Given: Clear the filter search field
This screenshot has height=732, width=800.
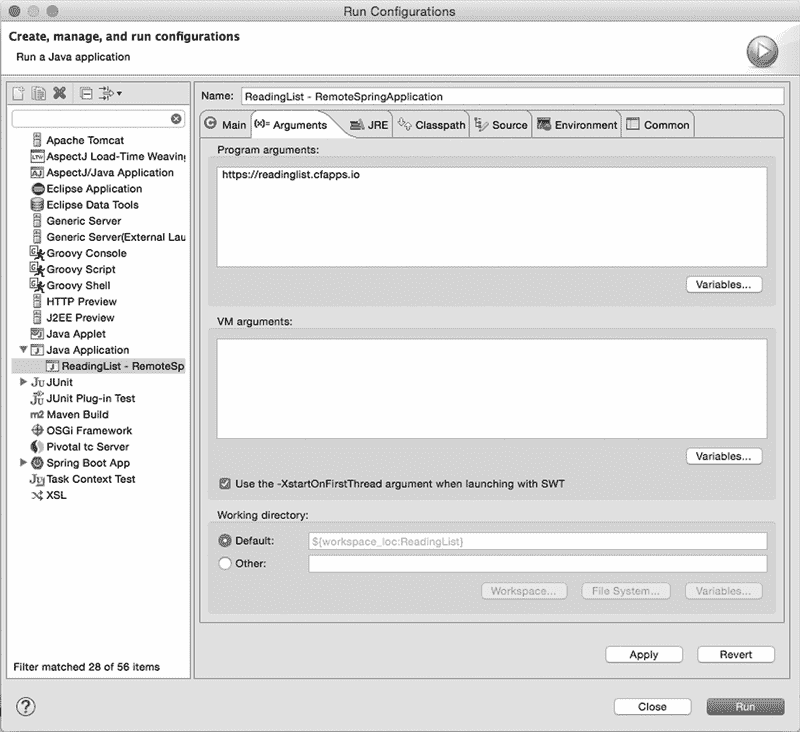Looking at the screenshot, I should click(x=176, y=118).
